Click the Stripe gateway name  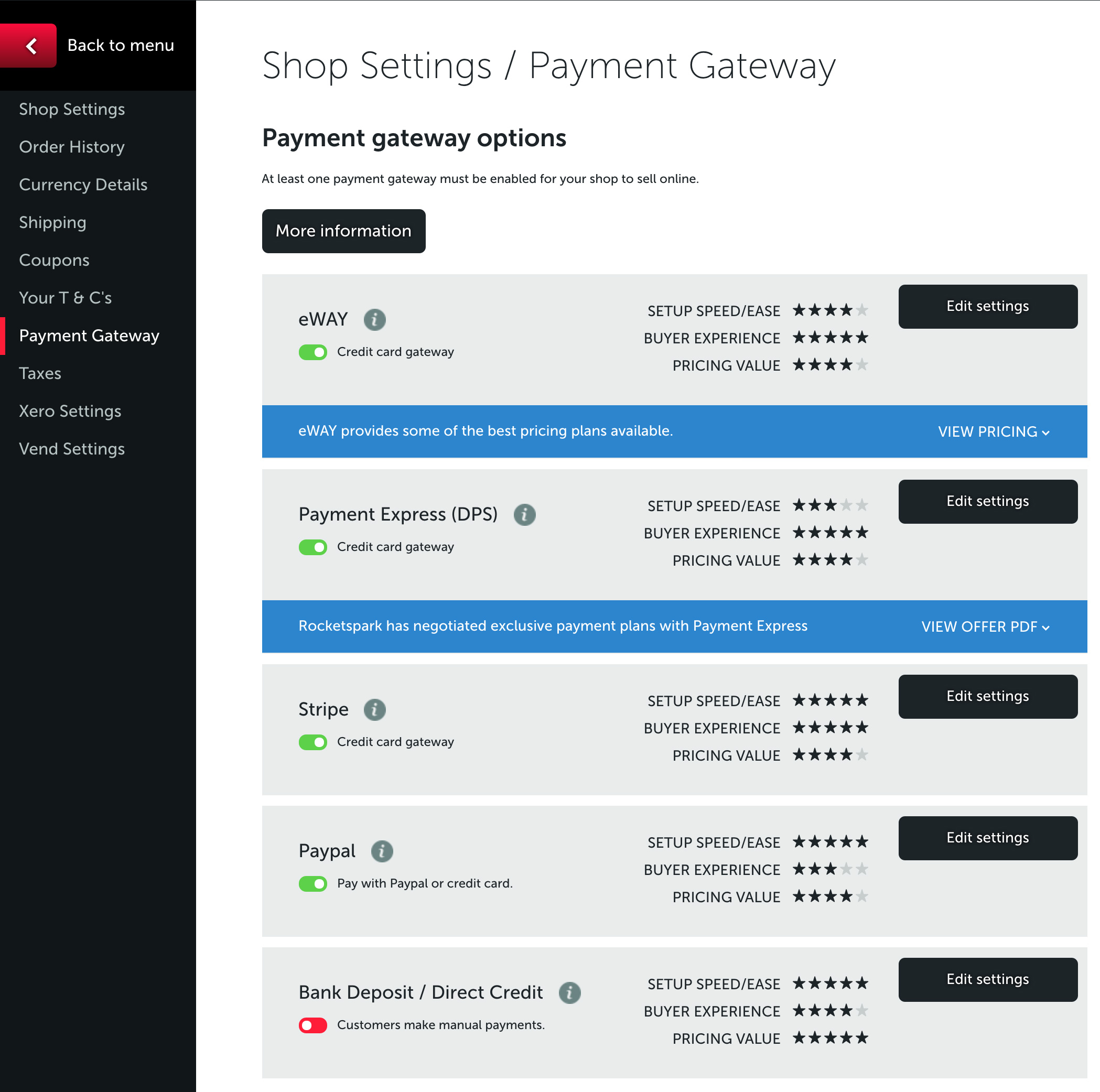323,709
